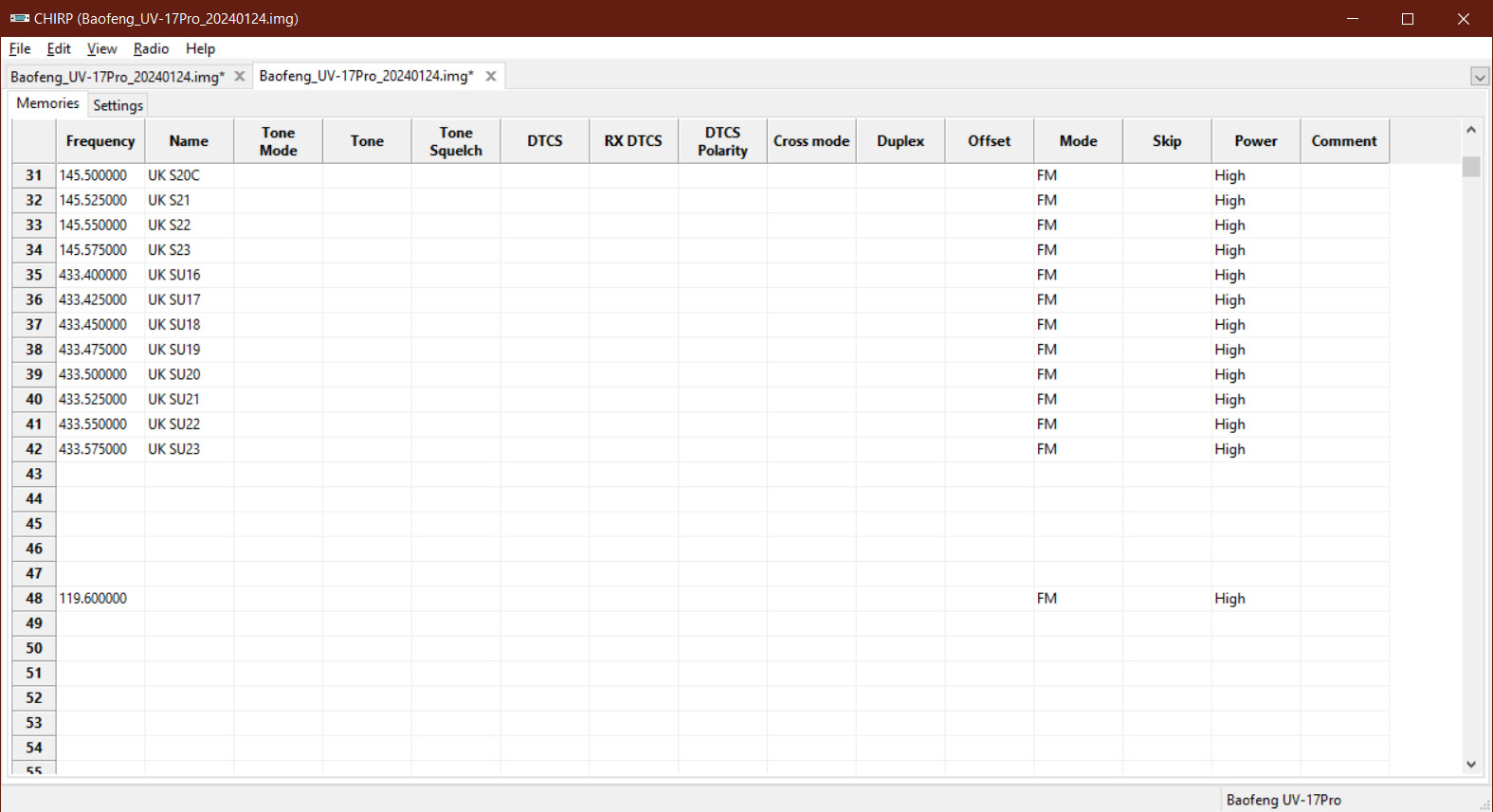Select frequency cell 433.400000

[100, 275]
